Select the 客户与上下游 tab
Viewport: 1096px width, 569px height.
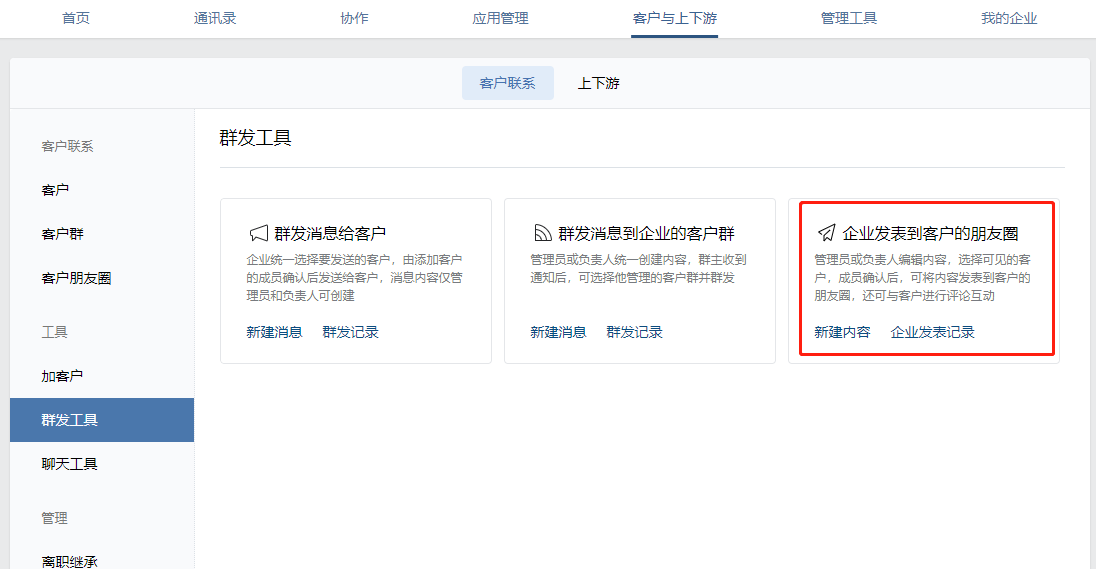click(x=675, y=18)
